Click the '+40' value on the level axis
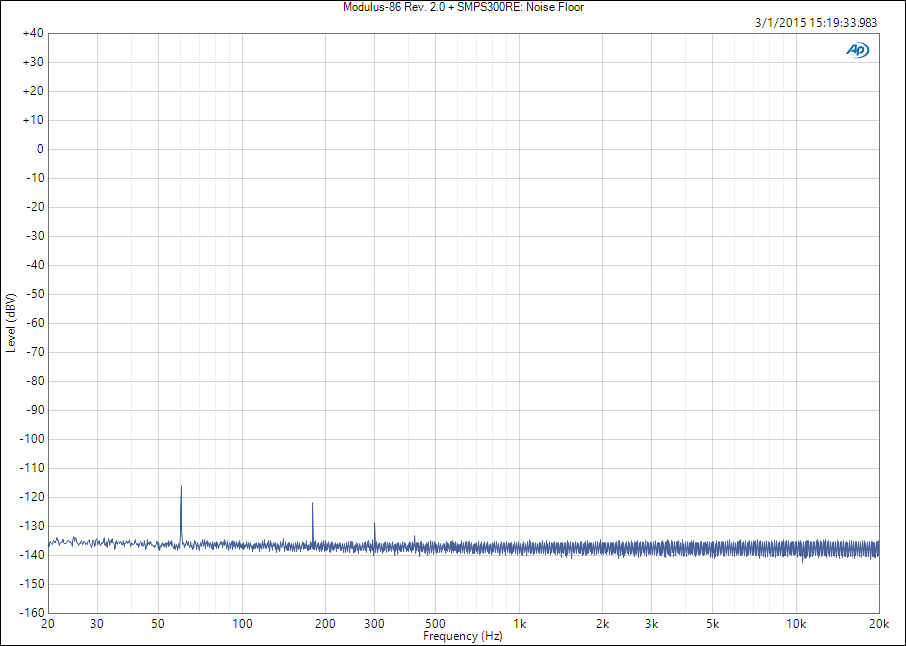Image resolution: width=906 pixels, height=646 pixels. (34, 34)
